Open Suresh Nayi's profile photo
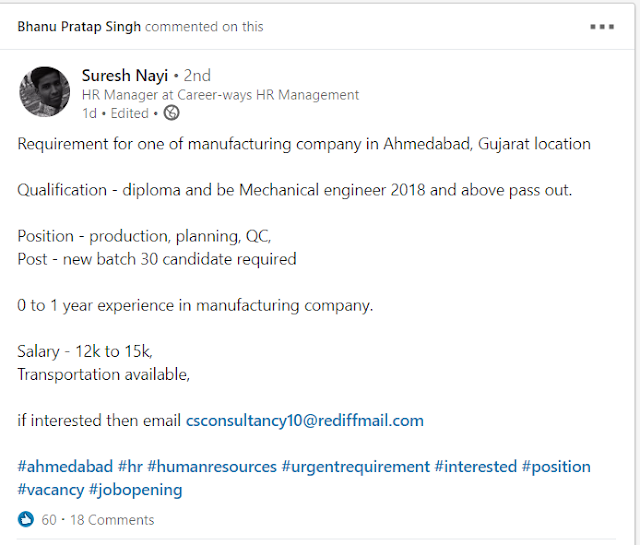Viewport: 640px width, 545px height. point(44,92)
